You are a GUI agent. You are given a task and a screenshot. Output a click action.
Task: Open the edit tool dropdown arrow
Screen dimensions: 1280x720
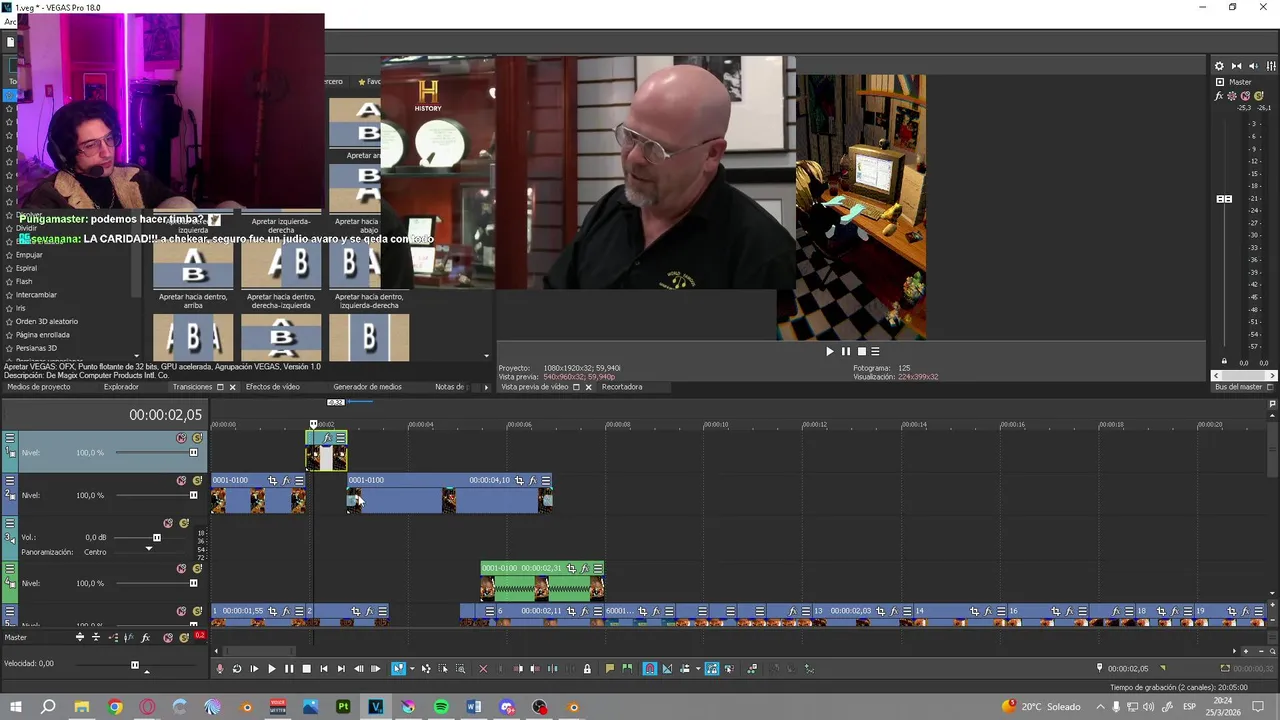click(412, 669)
